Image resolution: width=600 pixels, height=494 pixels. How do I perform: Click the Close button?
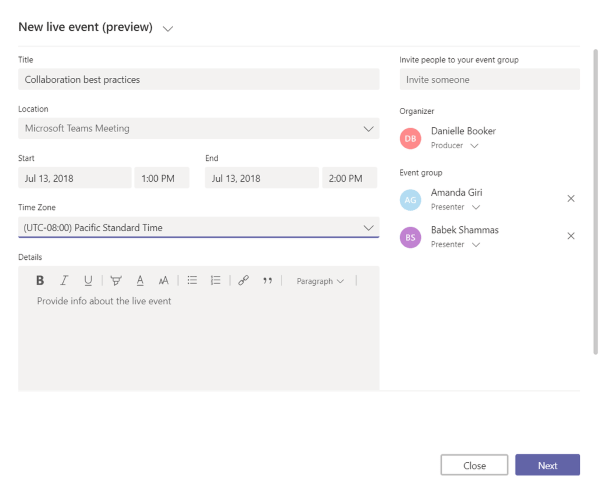tap(474, 465)
